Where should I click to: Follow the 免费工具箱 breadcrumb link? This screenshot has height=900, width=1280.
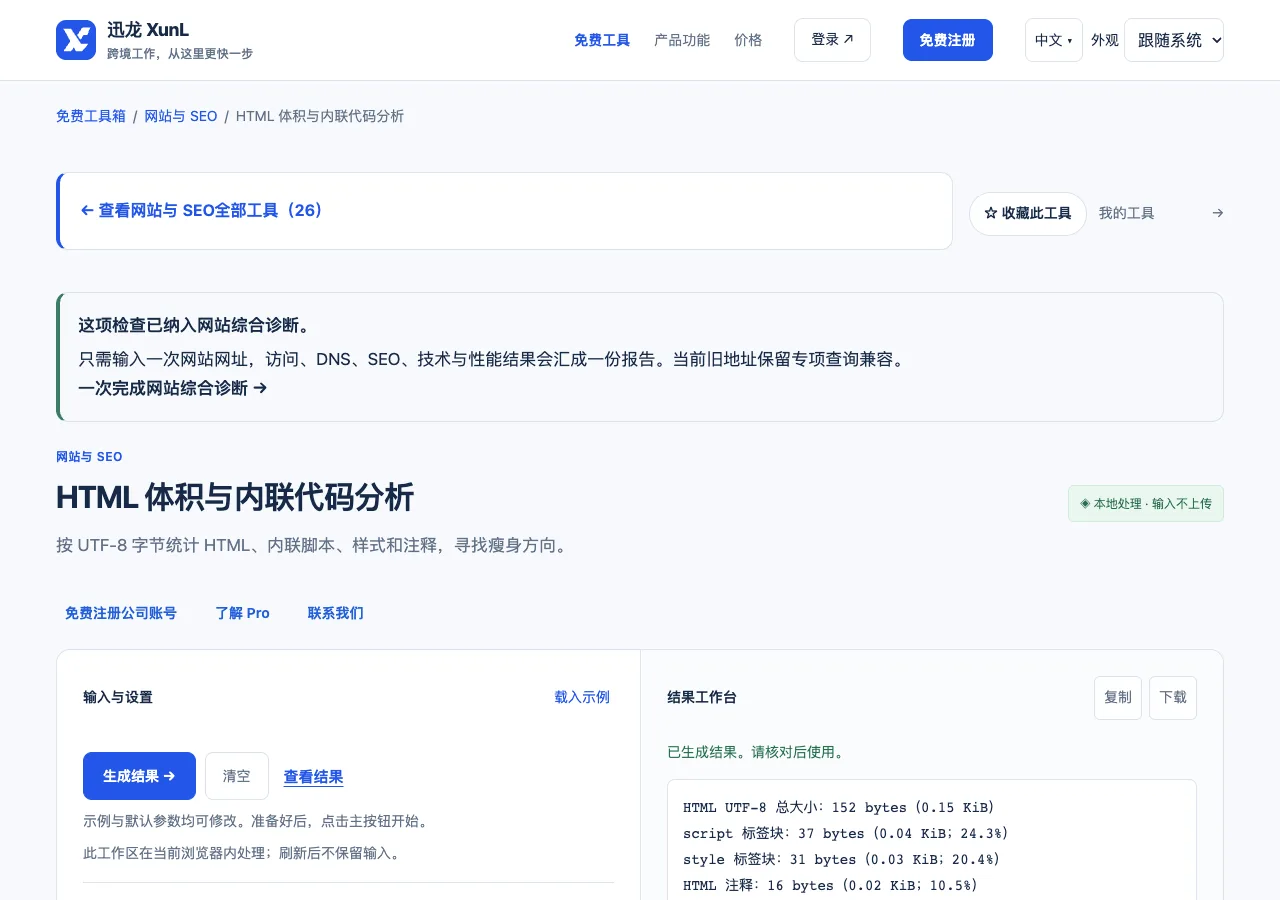pos(91,116)
